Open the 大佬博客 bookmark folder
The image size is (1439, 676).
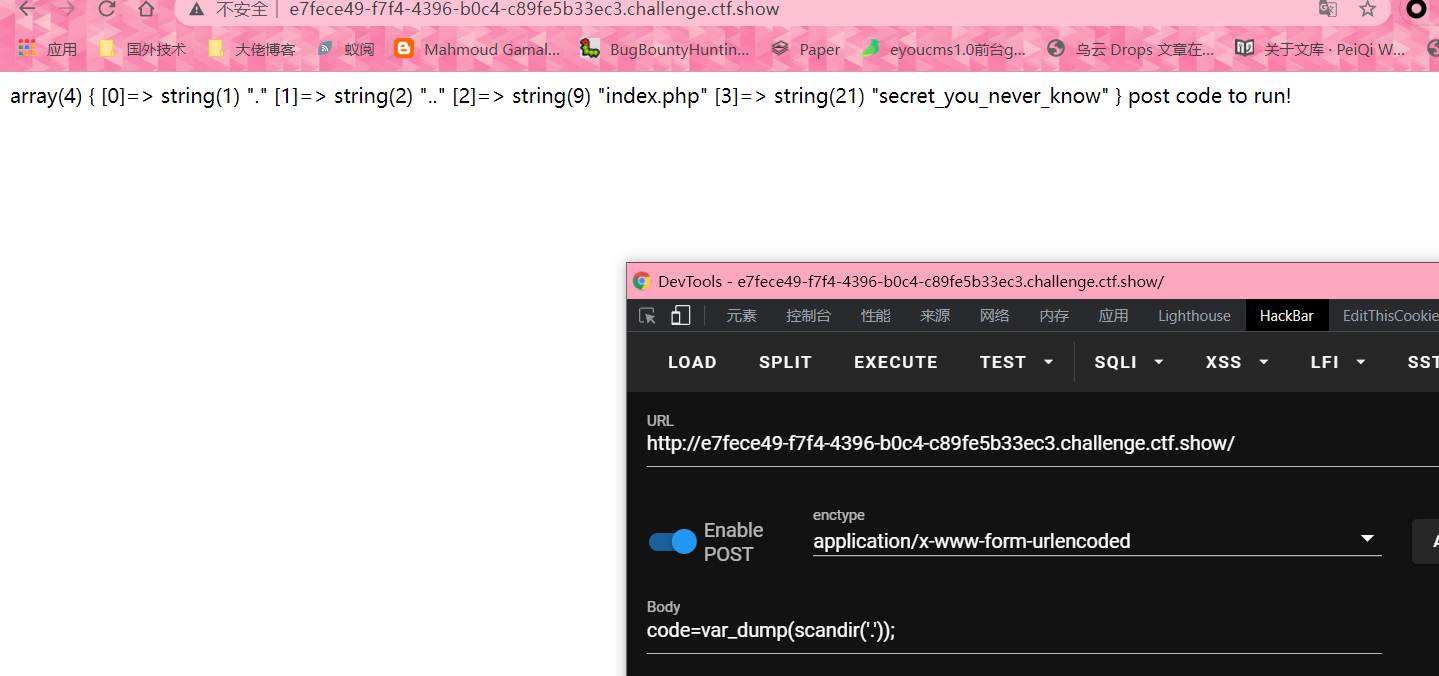coord(251,49)
